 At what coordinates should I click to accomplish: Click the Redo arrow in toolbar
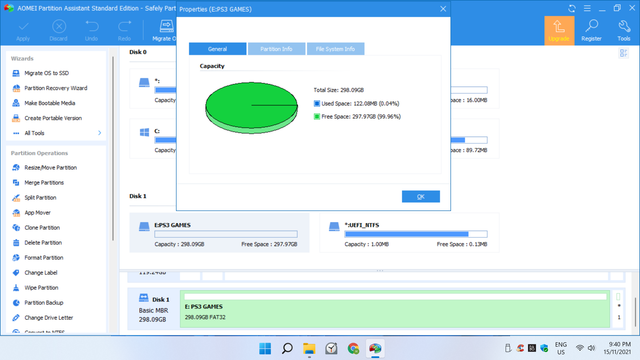click(124, 27)
